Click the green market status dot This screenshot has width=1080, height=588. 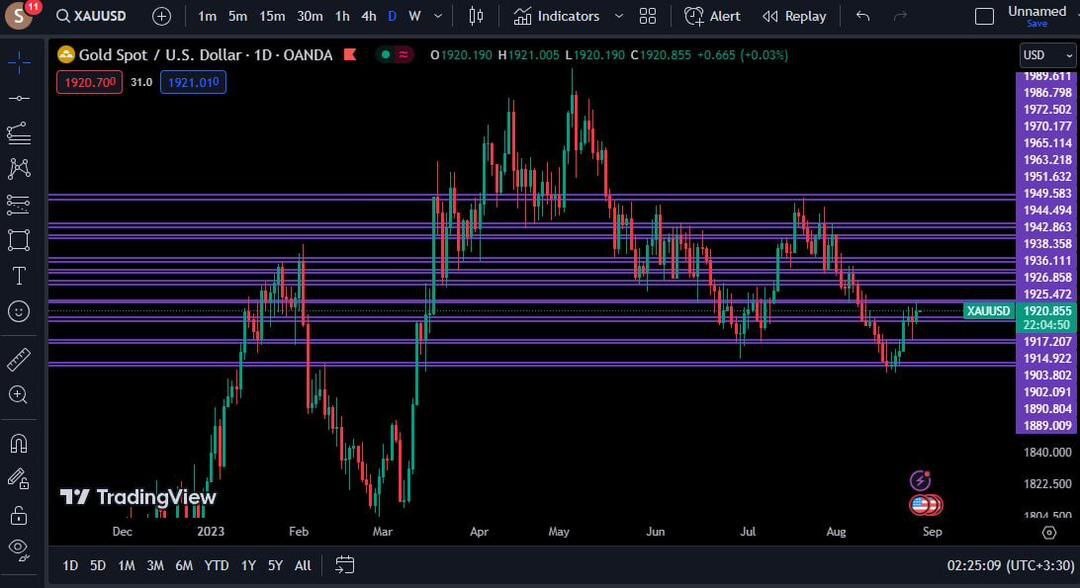point(386,54)
